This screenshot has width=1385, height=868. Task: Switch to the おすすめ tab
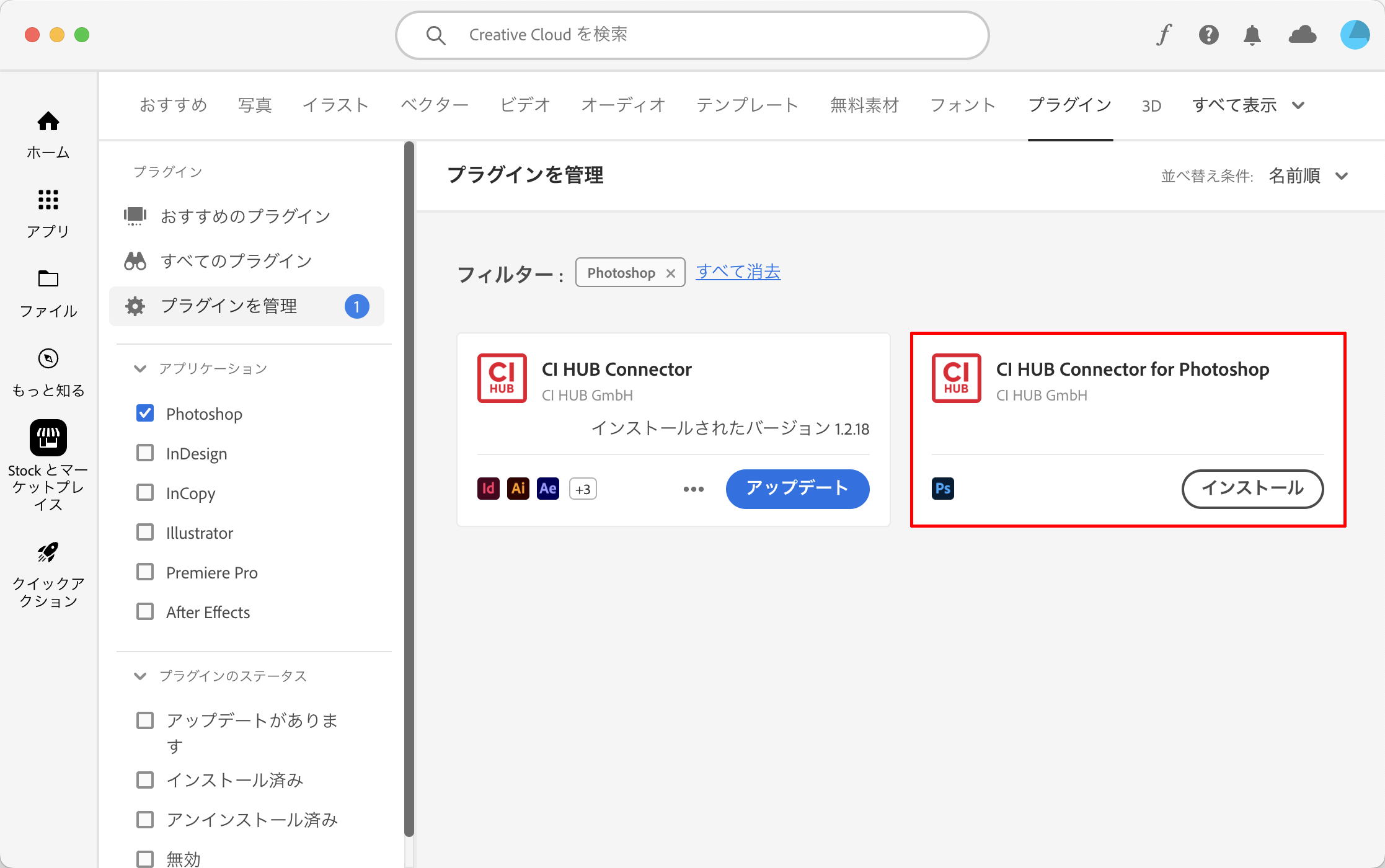point(174,105)
